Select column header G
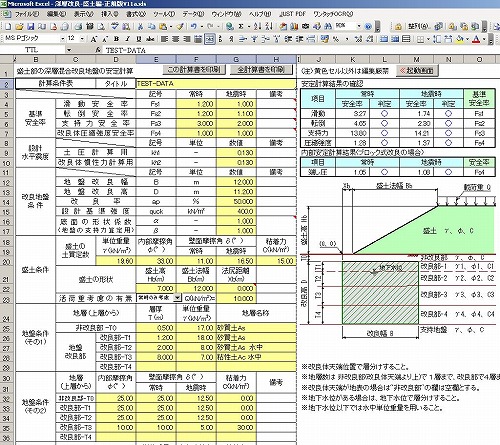Screen dimensions: 500x445 click(x=236, y=60)
